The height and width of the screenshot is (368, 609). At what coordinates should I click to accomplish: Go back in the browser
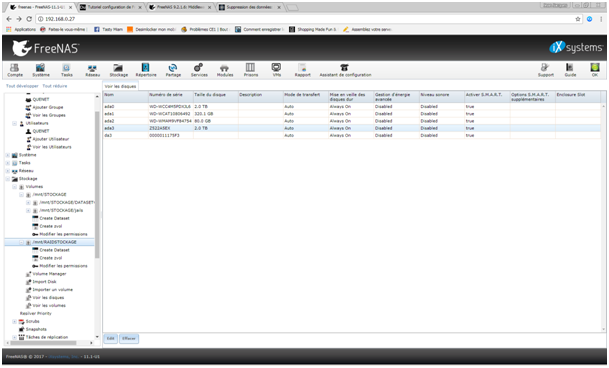(x=9, y=19)
